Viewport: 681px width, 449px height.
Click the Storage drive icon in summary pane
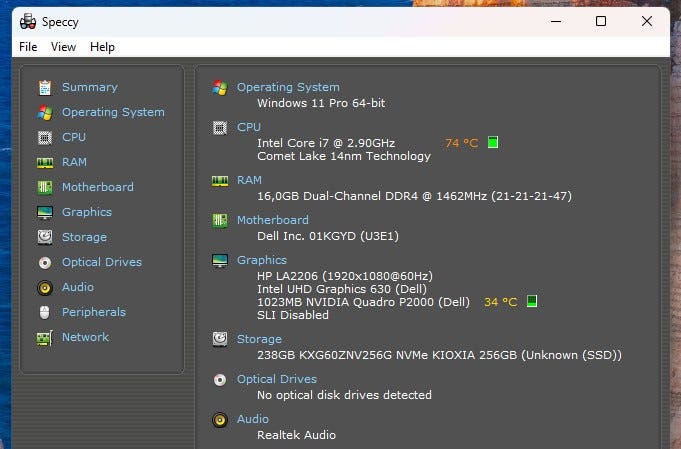[220, 339]
